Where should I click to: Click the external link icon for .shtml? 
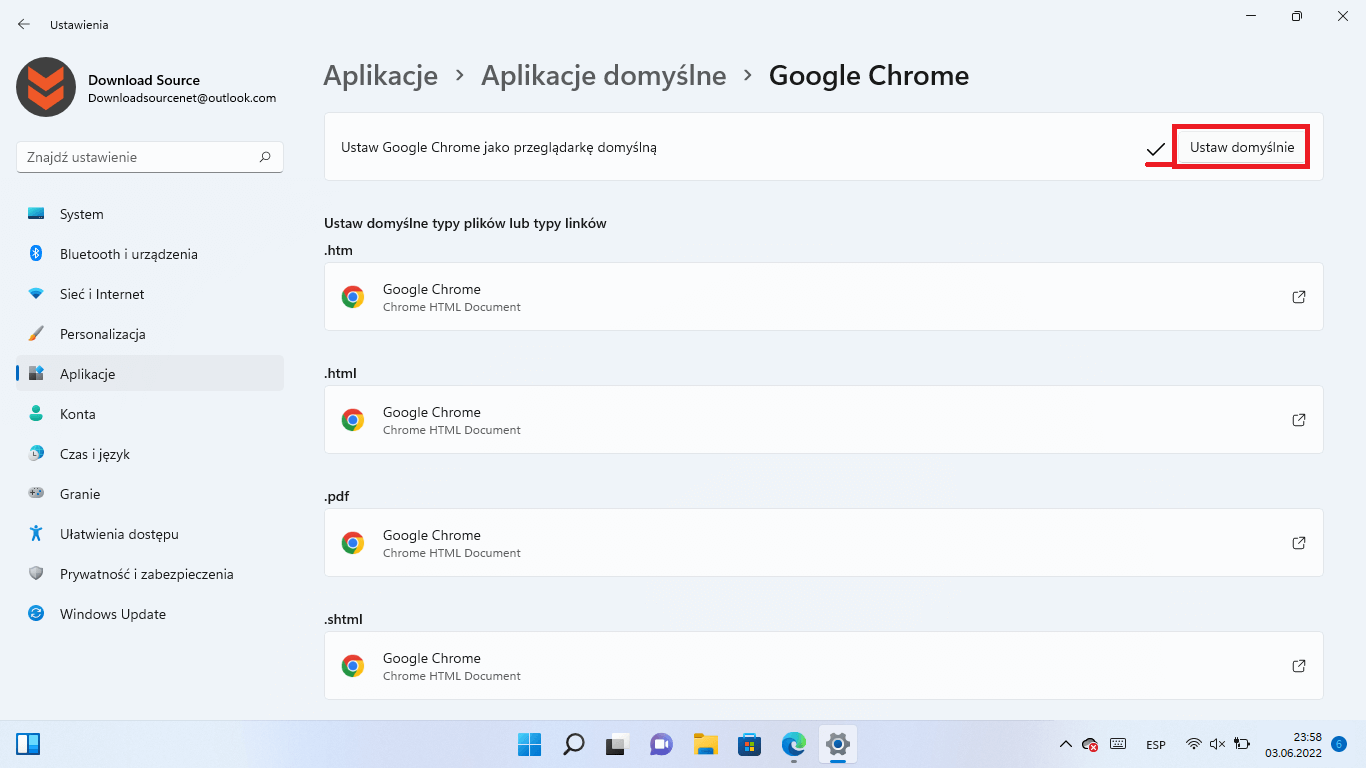[x=1299, y=666]
